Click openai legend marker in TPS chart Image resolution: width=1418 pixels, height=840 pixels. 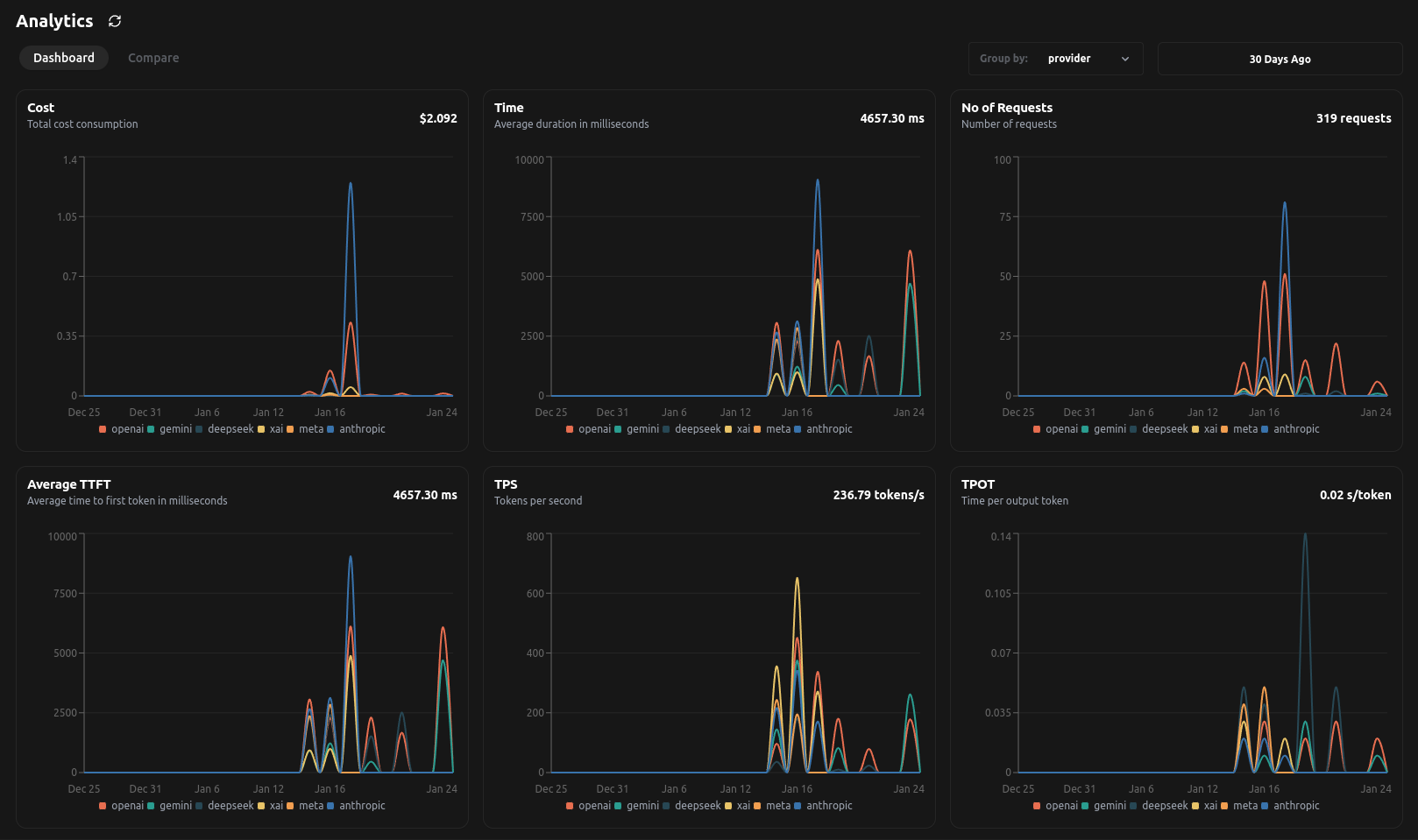(570, 806)
